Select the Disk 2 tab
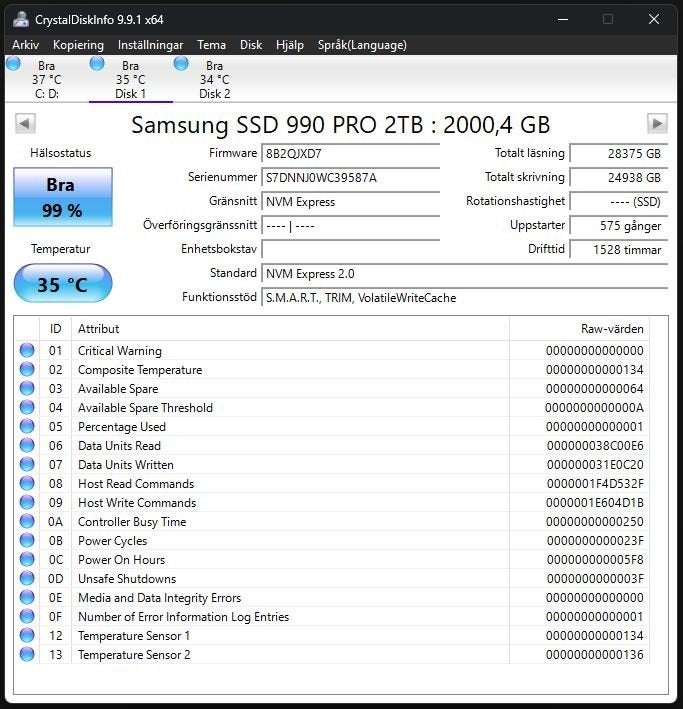Viewport: 683px width, 709px height. pos(214,80)
